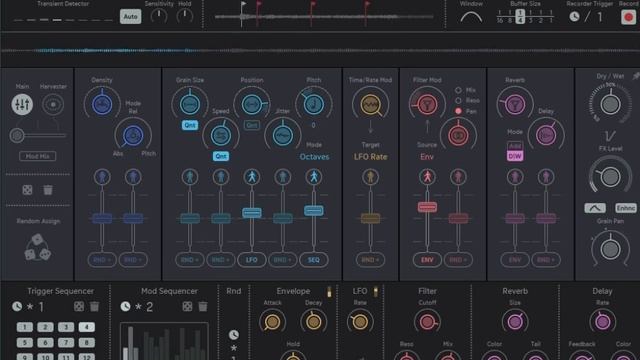The height and width of the screenshot is (360, 640).
Task: Open the ENV mod source selector under Filter Mod
Action: tap(427, 260)
